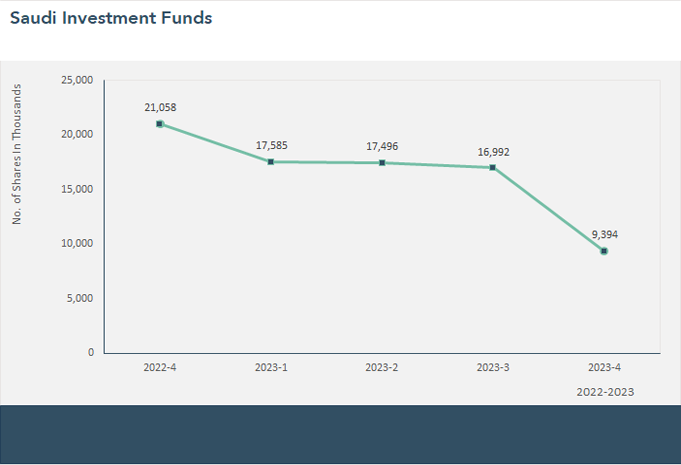The image size is (681, 465).
Task: Select the 2023-1 x-axis label
Action: click(271, 368)
